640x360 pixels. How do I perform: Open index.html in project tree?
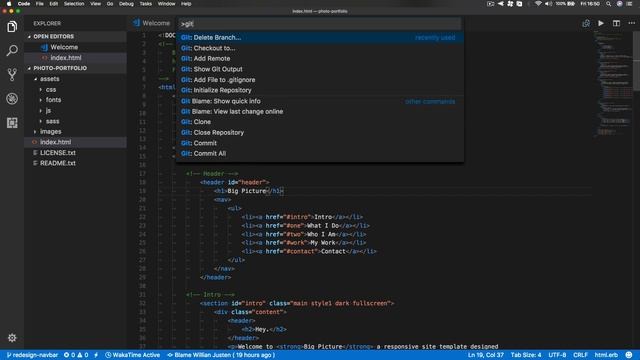pos(76,142)
